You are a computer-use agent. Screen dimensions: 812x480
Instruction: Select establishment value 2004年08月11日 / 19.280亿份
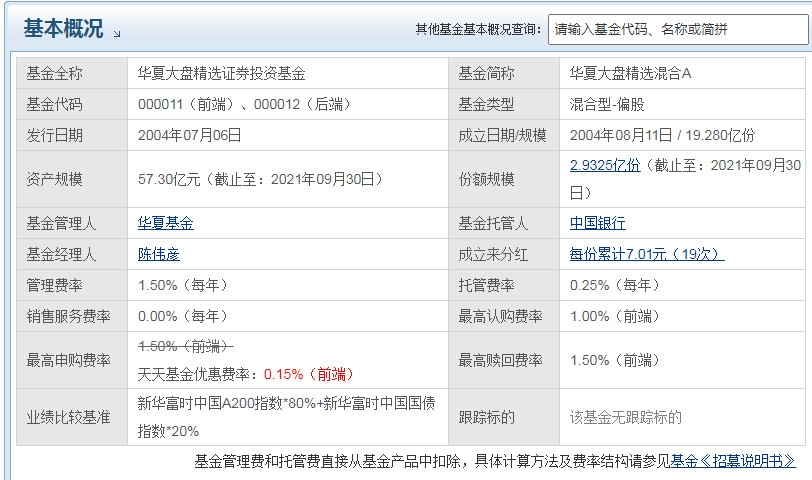(662, 136)
